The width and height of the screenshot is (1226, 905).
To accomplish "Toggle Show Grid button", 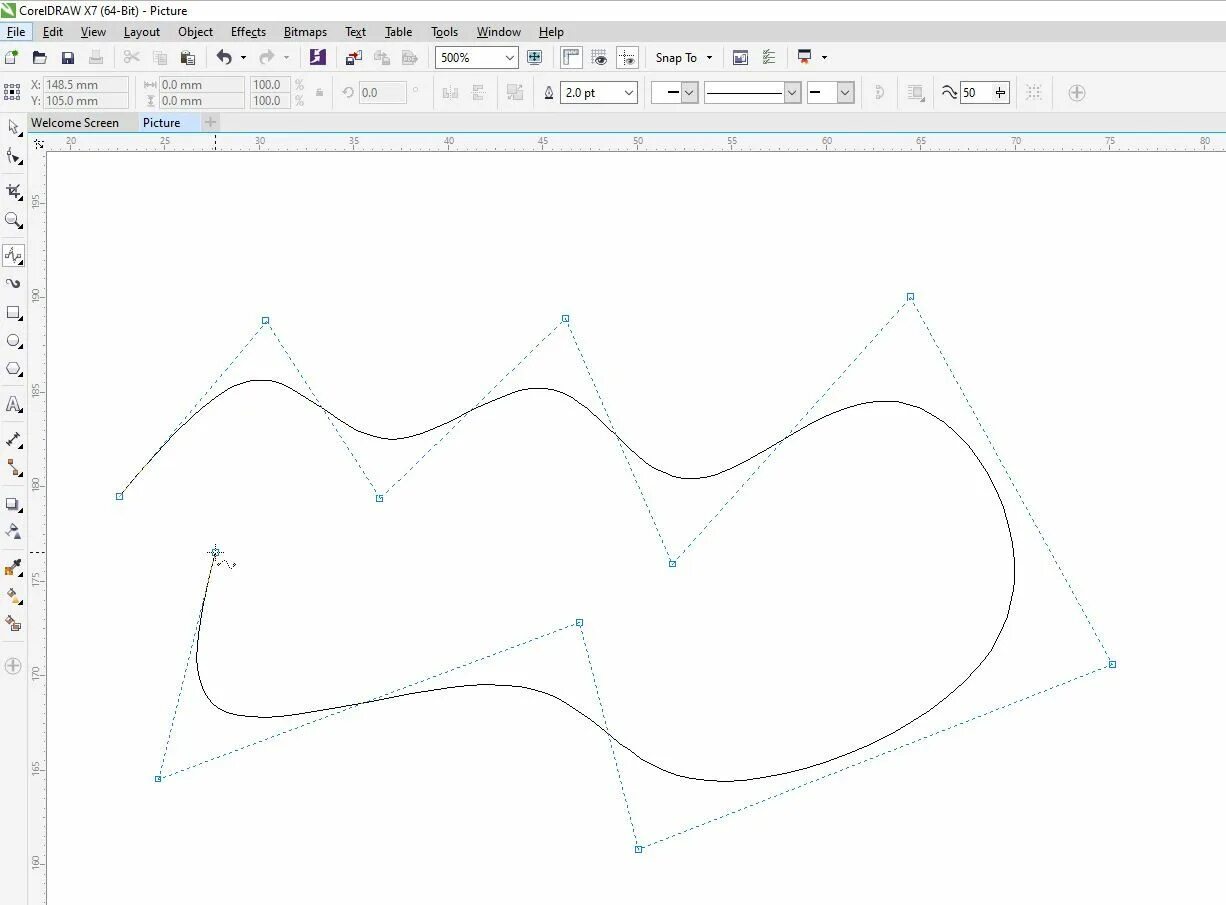I will click(599, 58).
